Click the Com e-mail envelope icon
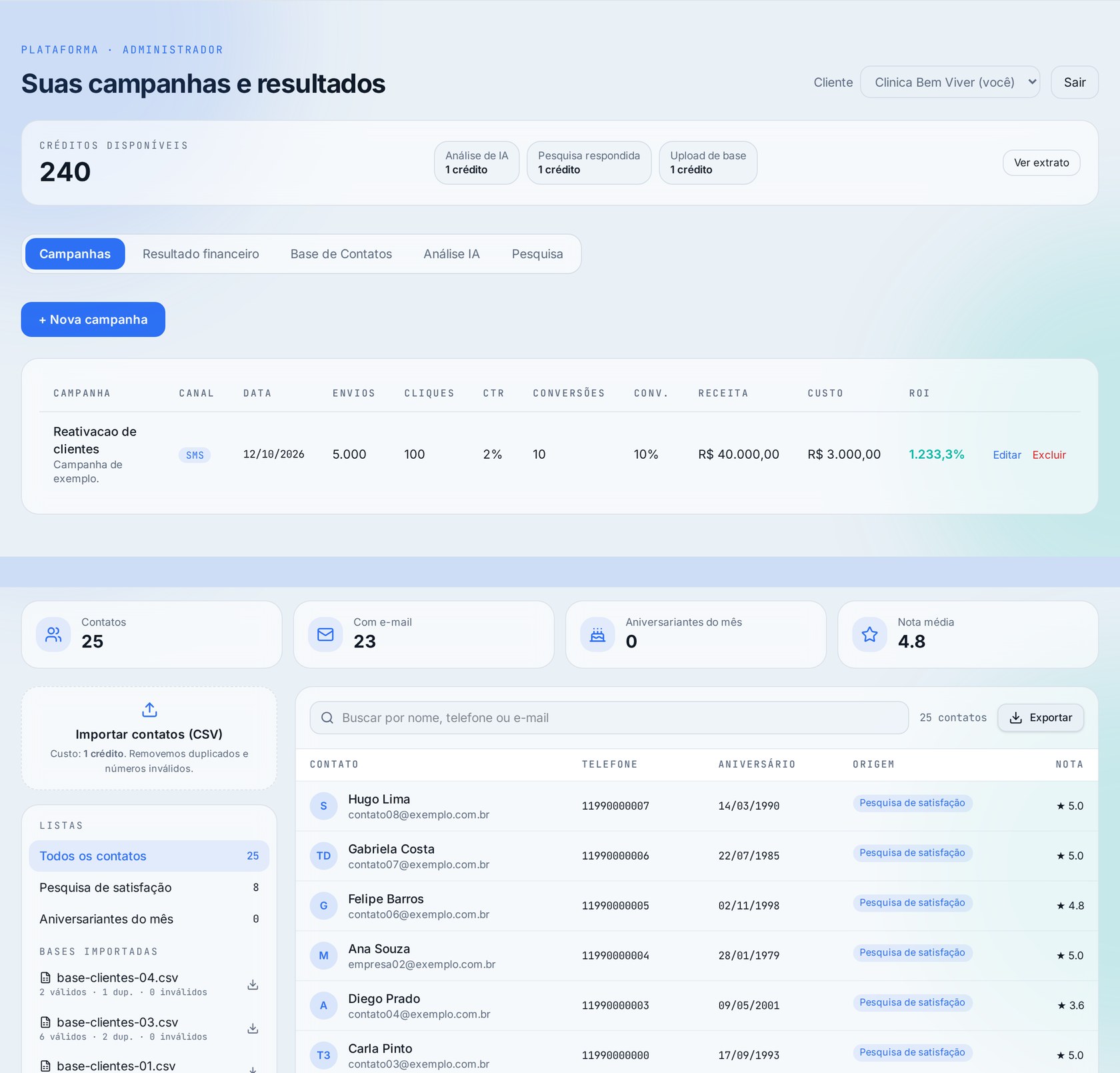 point(325,634)
